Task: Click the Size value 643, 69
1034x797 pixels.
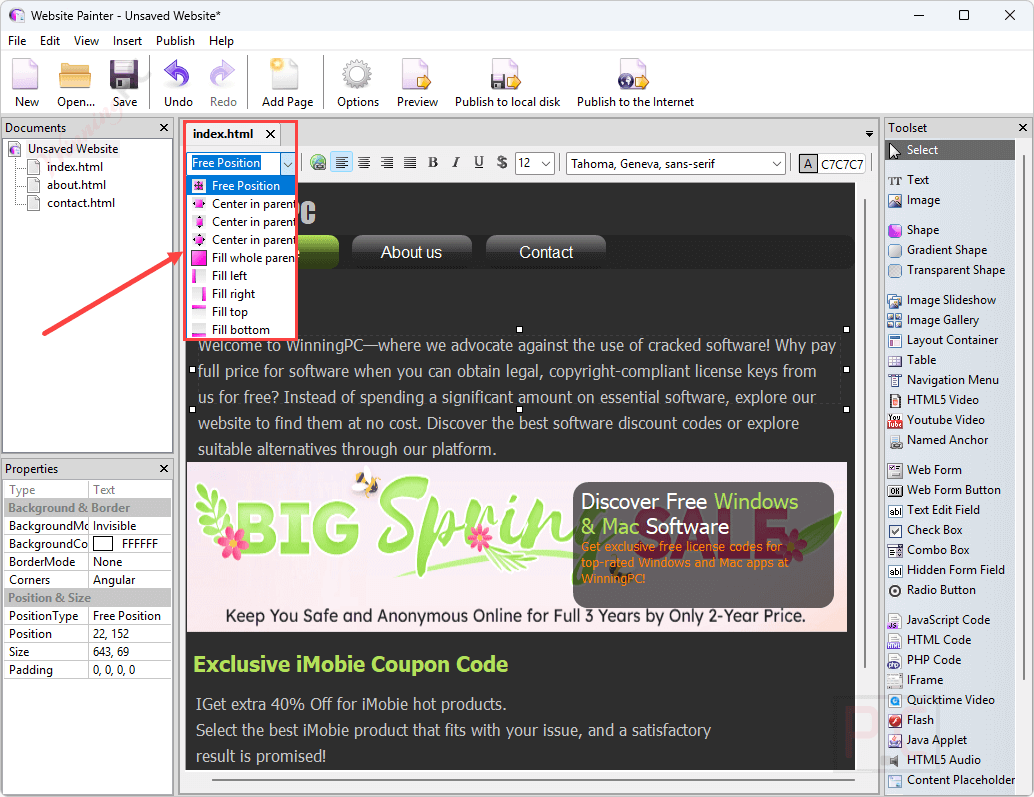Action: coord(129,651)
